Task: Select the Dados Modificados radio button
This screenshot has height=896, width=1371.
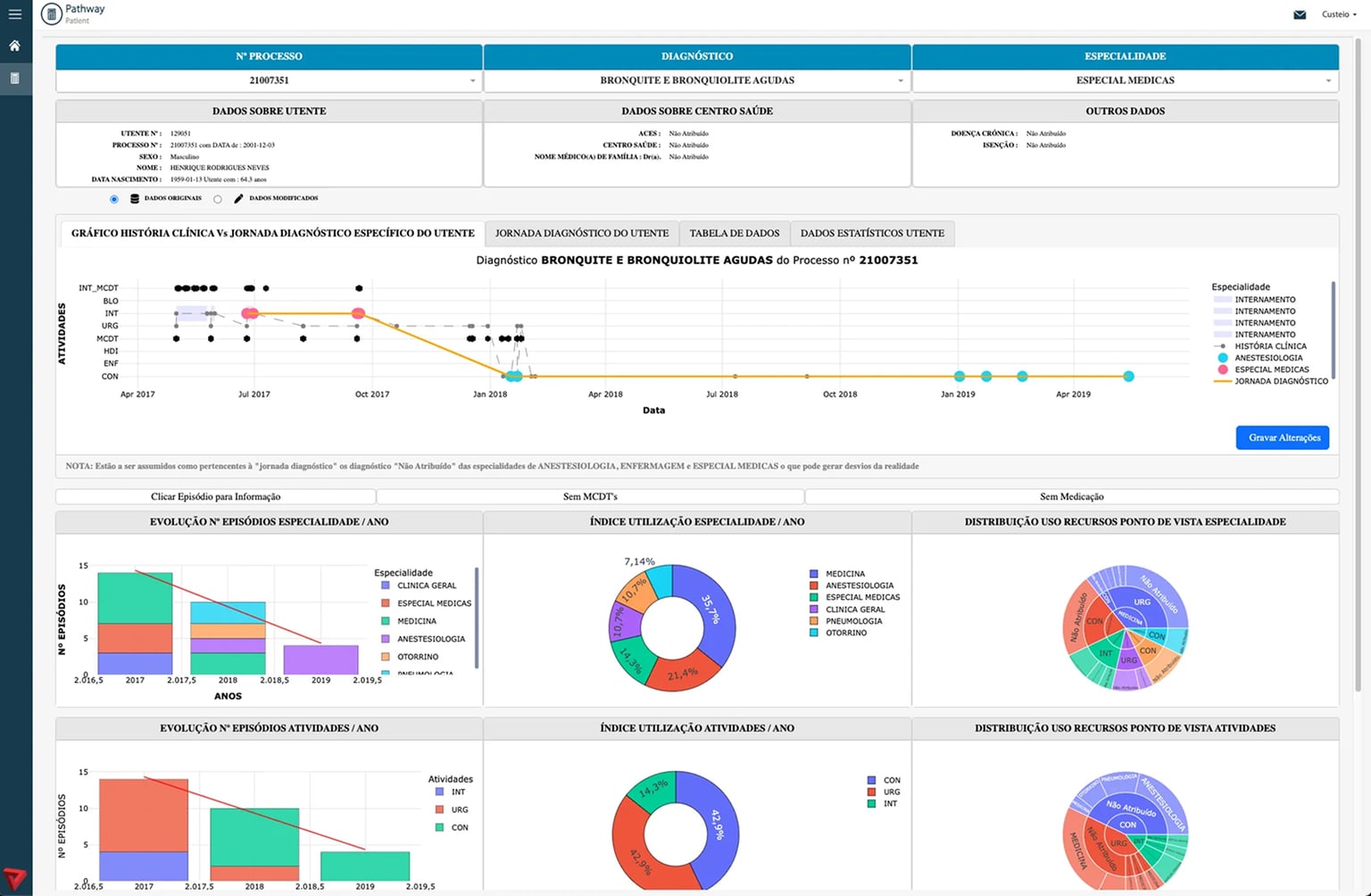Action: tap(218, 199)
